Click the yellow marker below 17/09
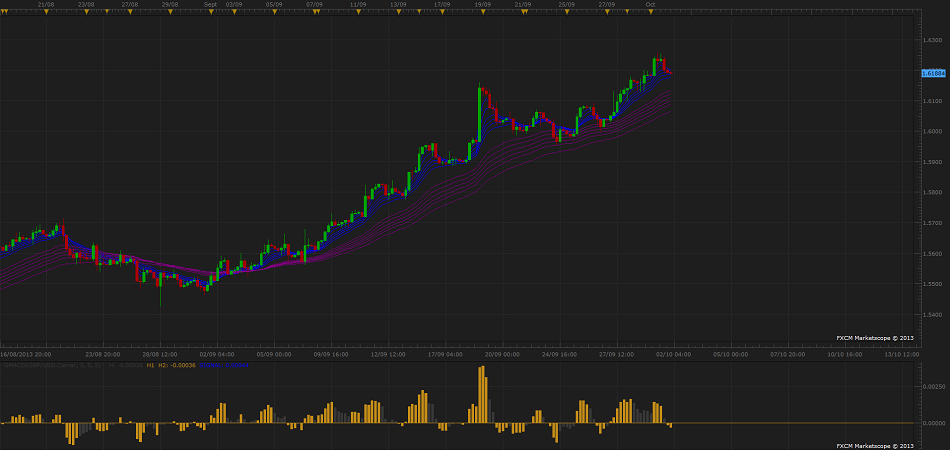 (x=440, y=12)
